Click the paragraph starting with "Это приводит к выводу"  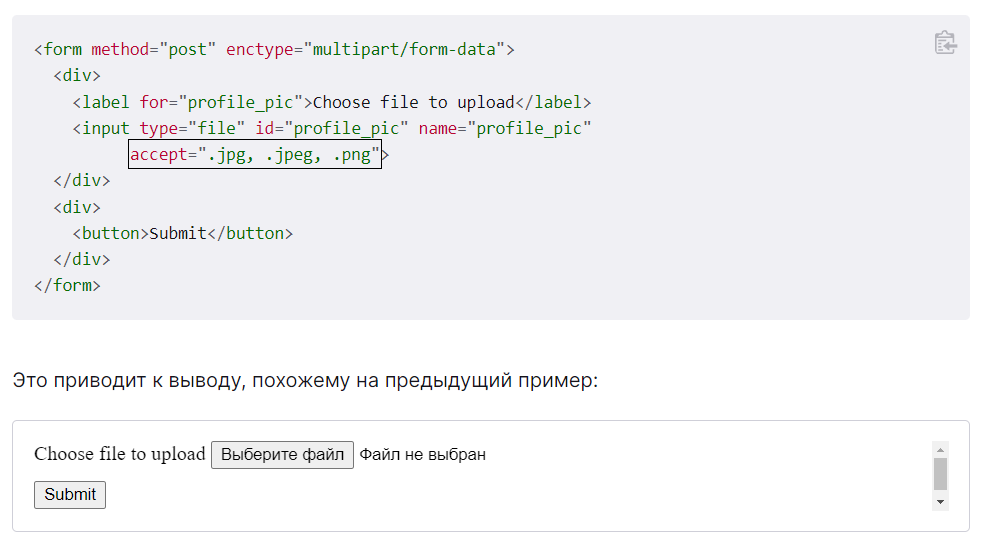[x=305, y=381]
